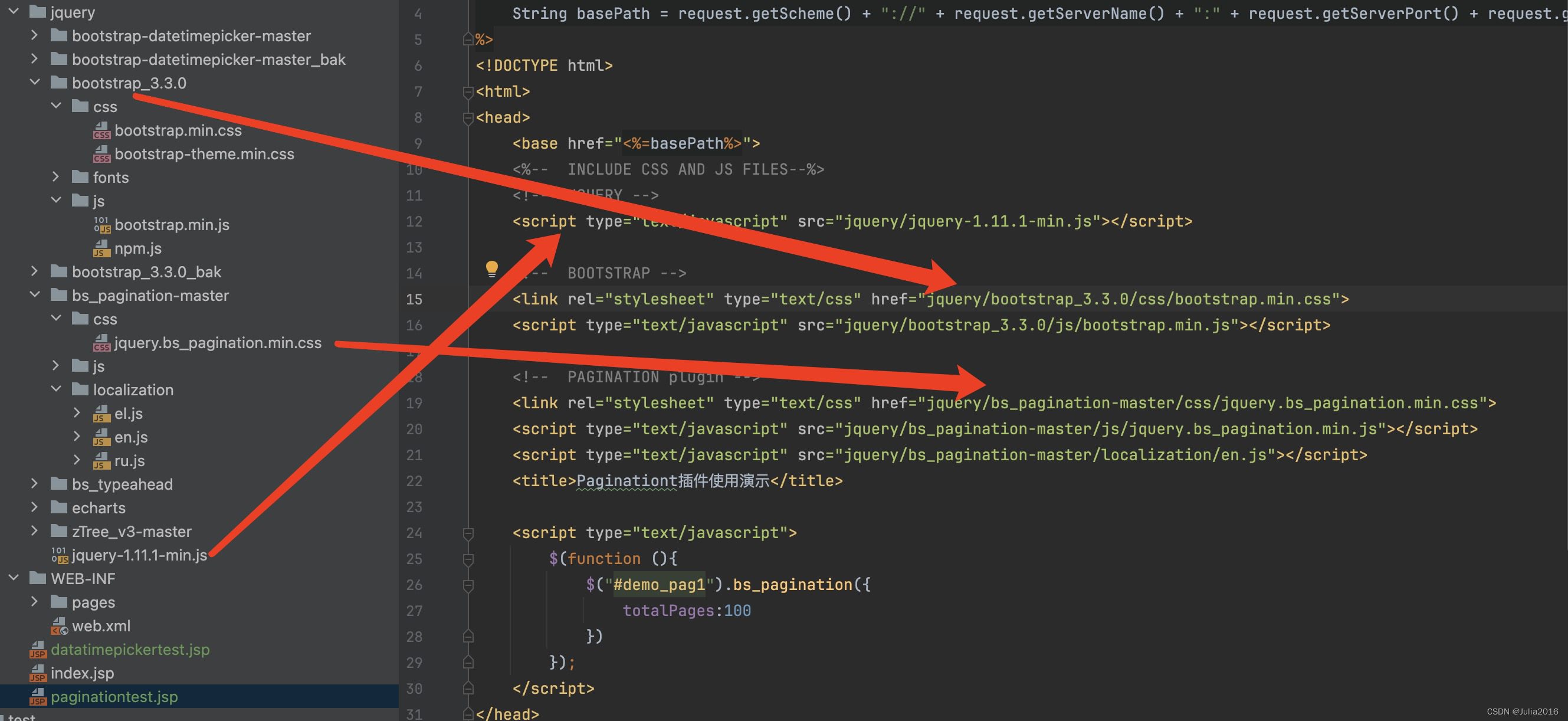Click the el.js file icon
Image resolution: width=1568 pixels, height=721 pixels.
[x=101, y=414]
